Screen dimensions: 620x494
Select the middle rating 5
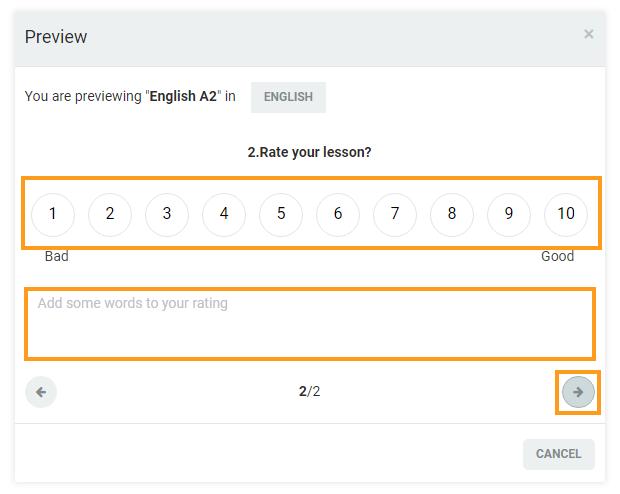[281, 213]
